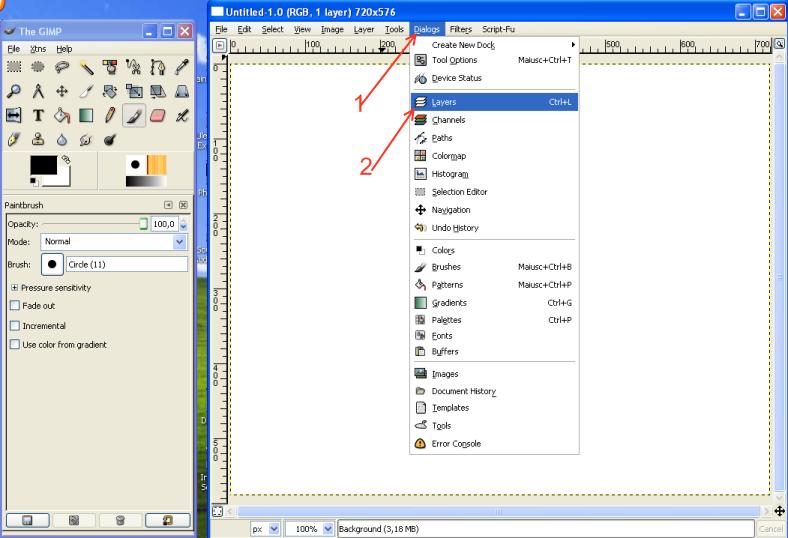The image size is (788, 538).
Task: Select the Flip tool
Action: (x=14, y=116)
